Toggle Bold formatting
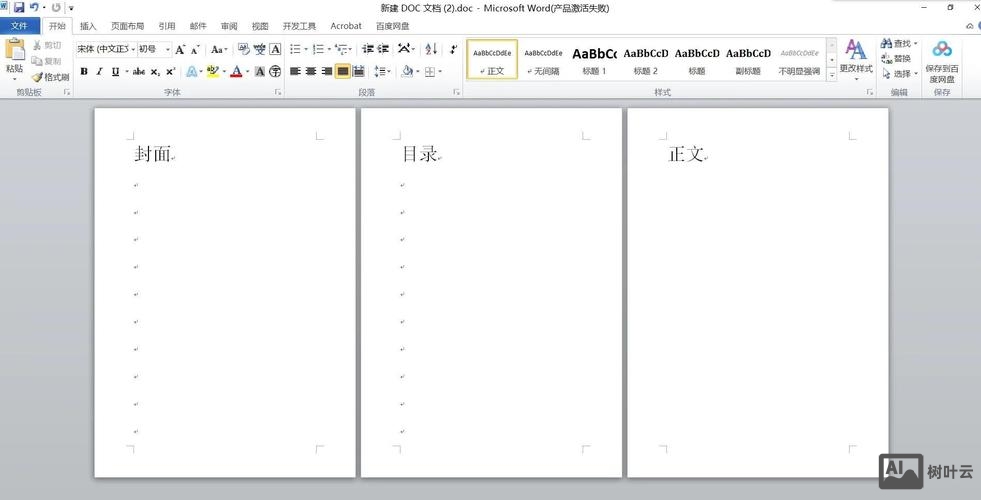 (x=84, y=71)
